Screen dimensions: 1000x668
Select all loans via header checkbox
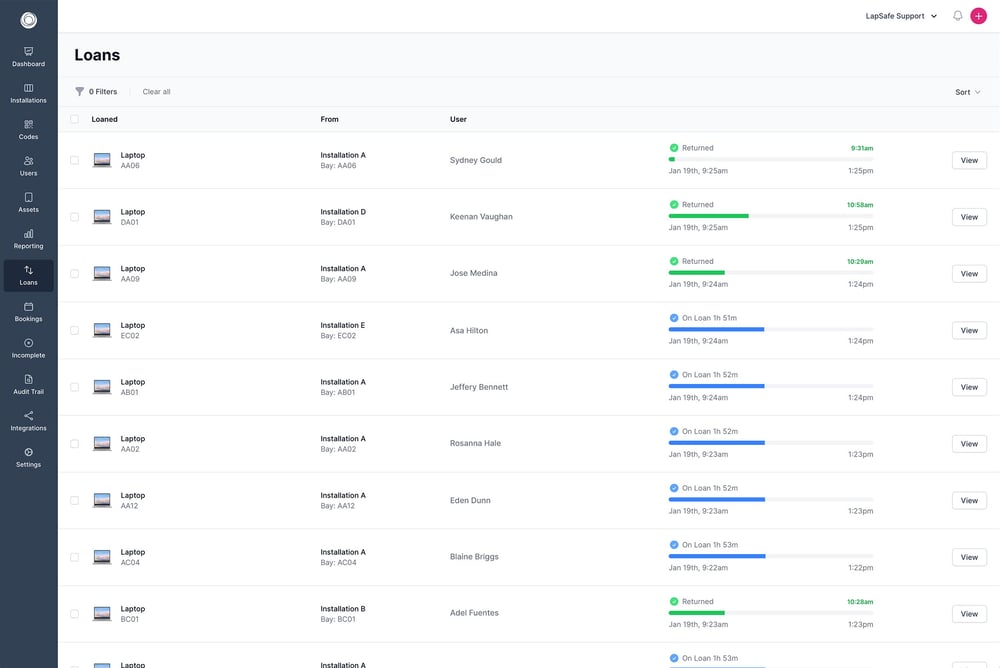pyautogui.click(x=74, y=118)
